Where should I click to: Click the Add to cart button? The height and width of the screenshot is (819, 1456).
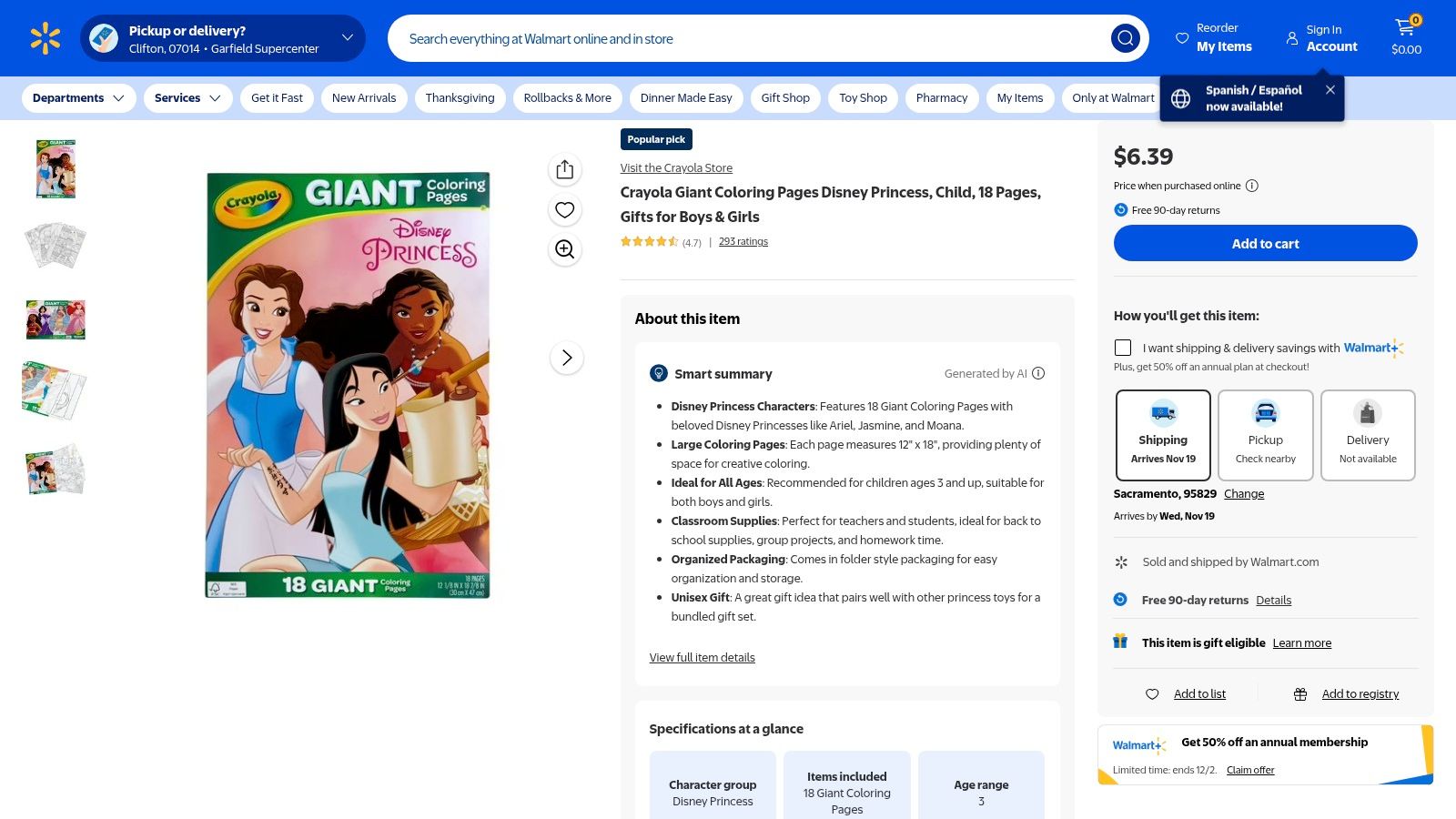click(x=1265, y=243)
